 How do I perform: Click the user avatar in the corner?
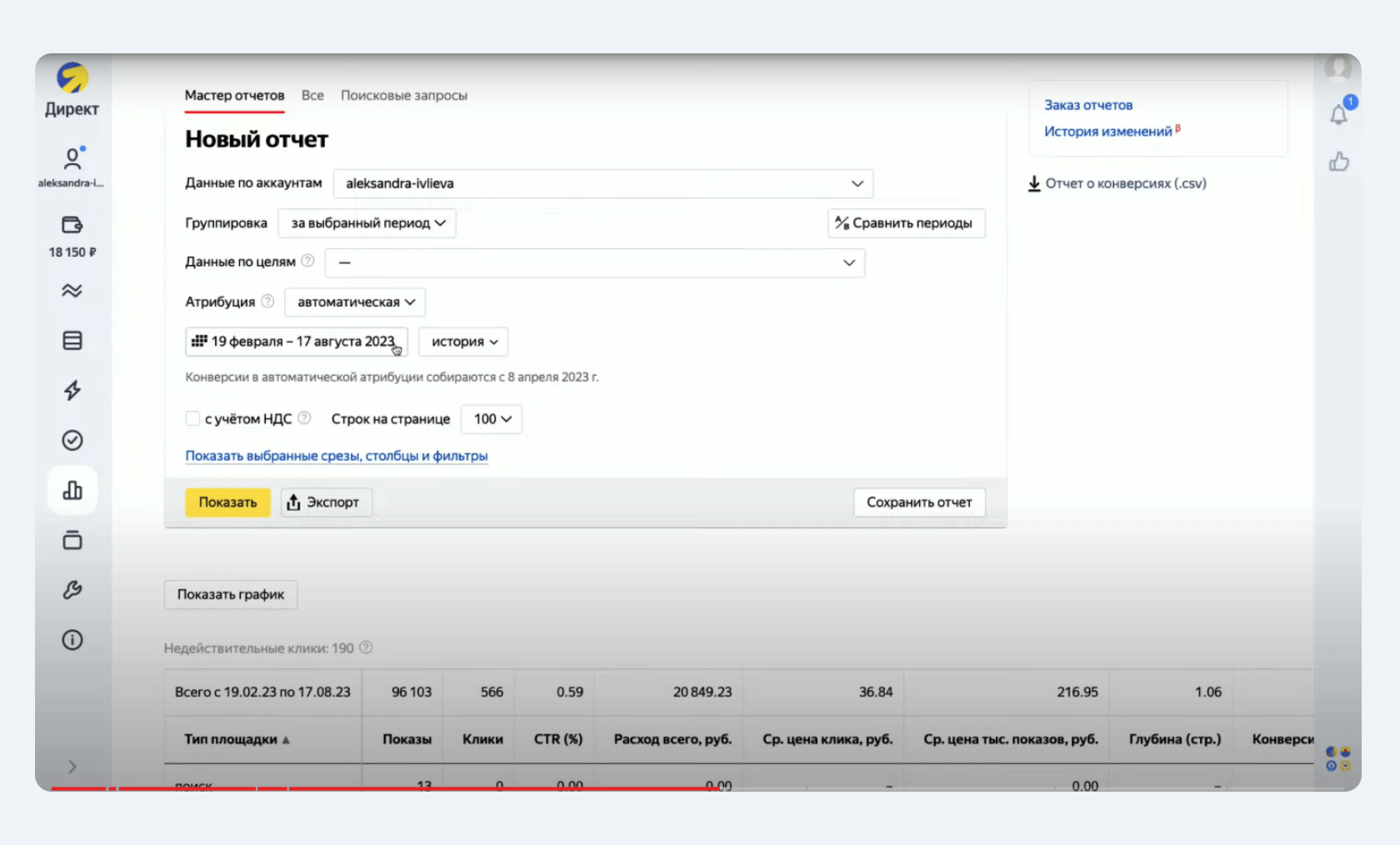(x=1338, y=67)
